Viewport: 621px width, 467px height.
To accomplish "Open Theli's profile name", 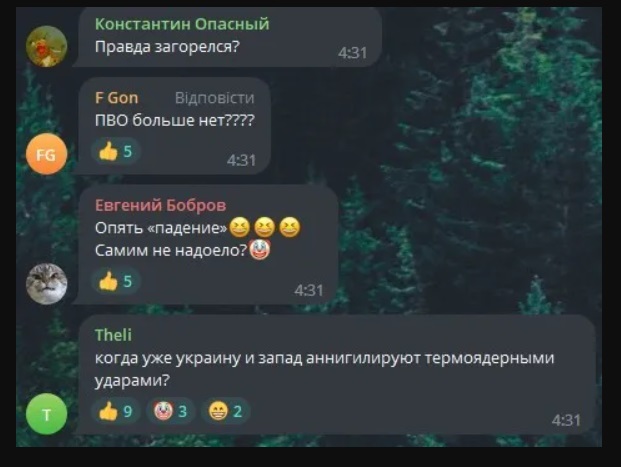I will pyautogui.click(x=113, y=335).
